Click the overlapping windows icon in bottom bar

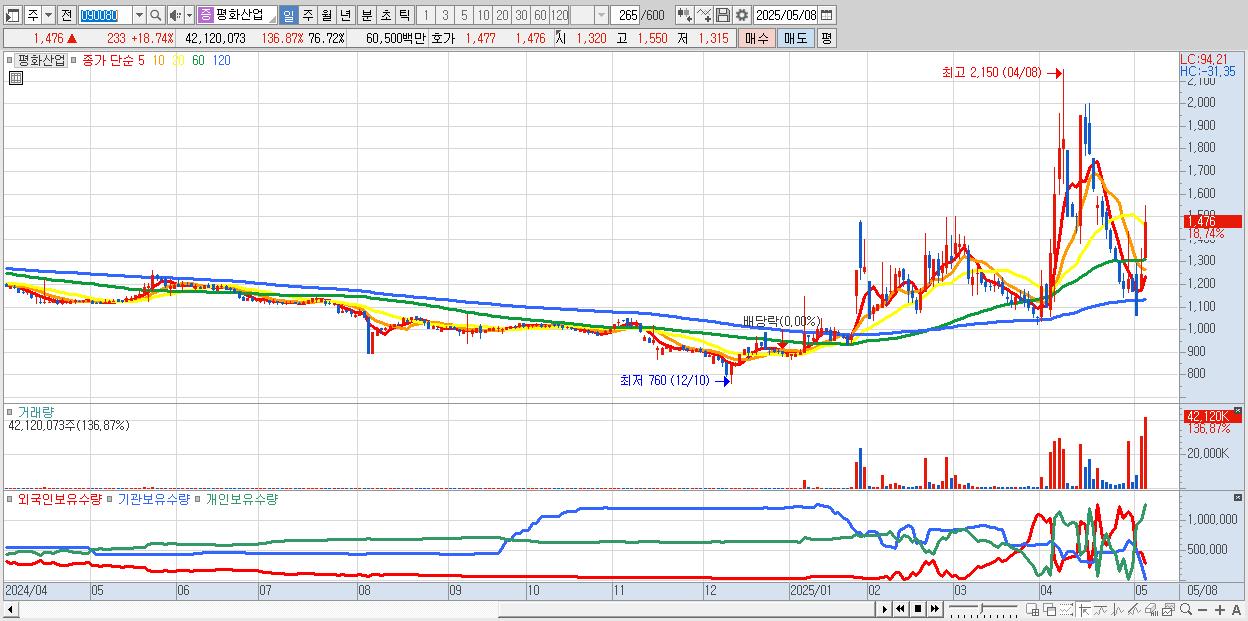pos(1049,609)
